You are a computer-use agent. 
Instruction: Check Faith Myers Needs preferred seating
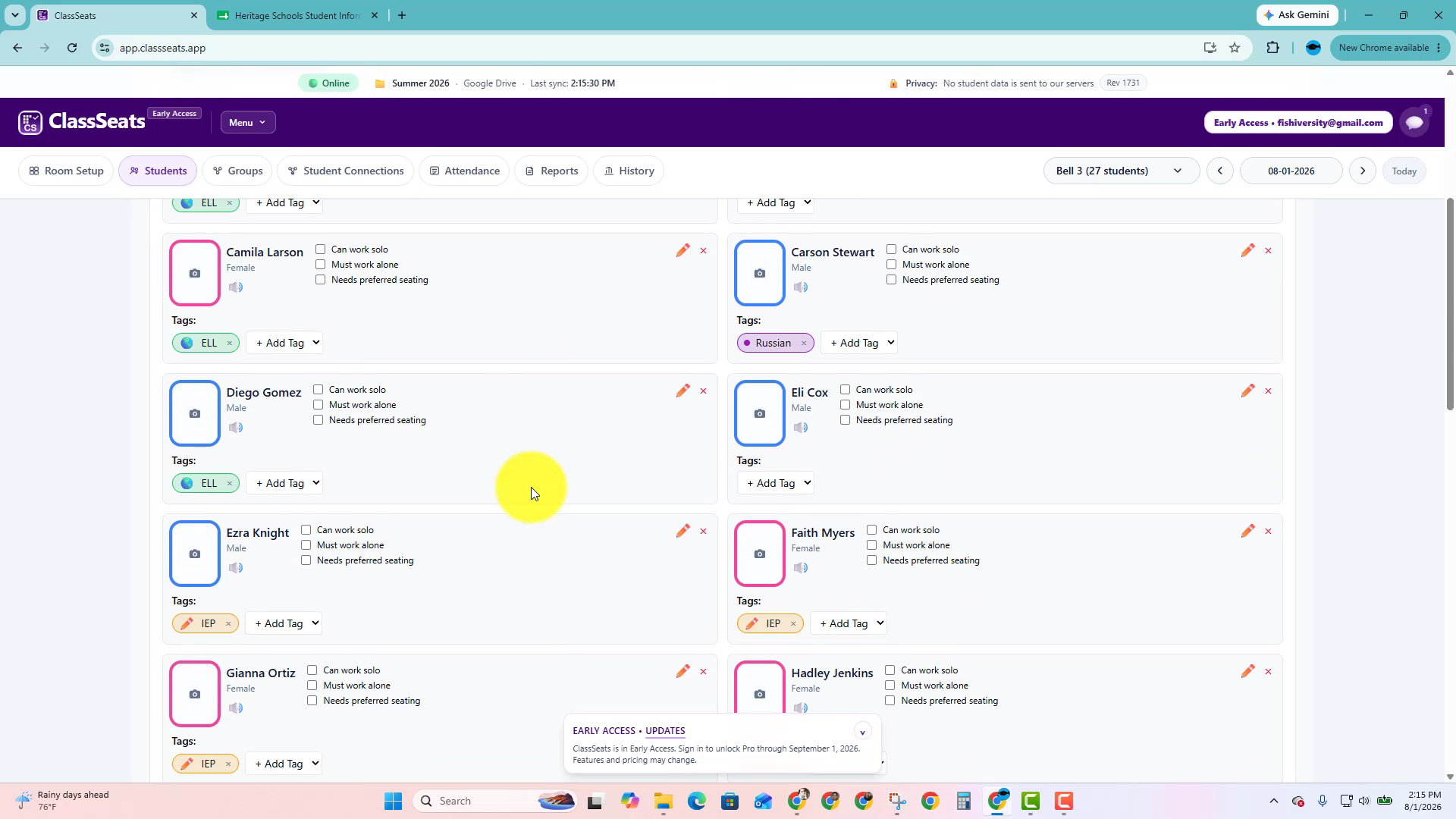click(872, 560)
